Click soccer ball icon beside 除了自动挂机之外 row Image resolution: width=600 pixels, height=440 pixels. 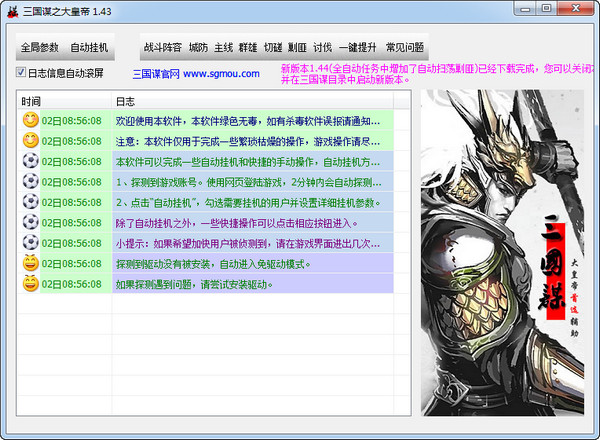point(30,222)
